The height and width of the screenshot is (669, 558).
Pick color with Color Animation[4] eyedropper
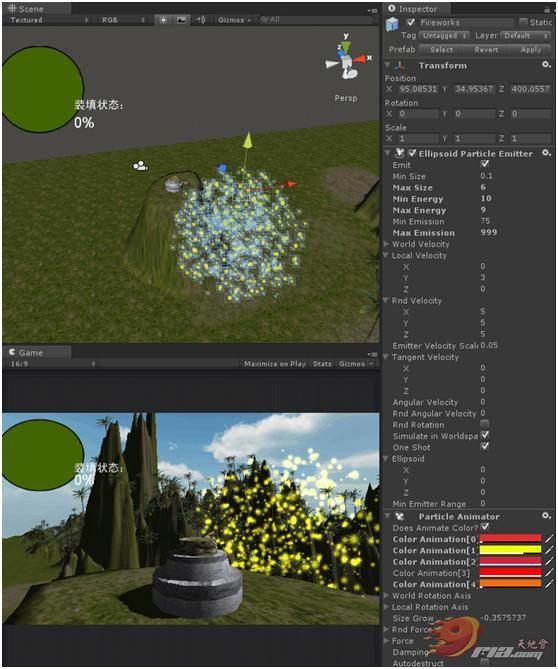[x=548, y=584]
